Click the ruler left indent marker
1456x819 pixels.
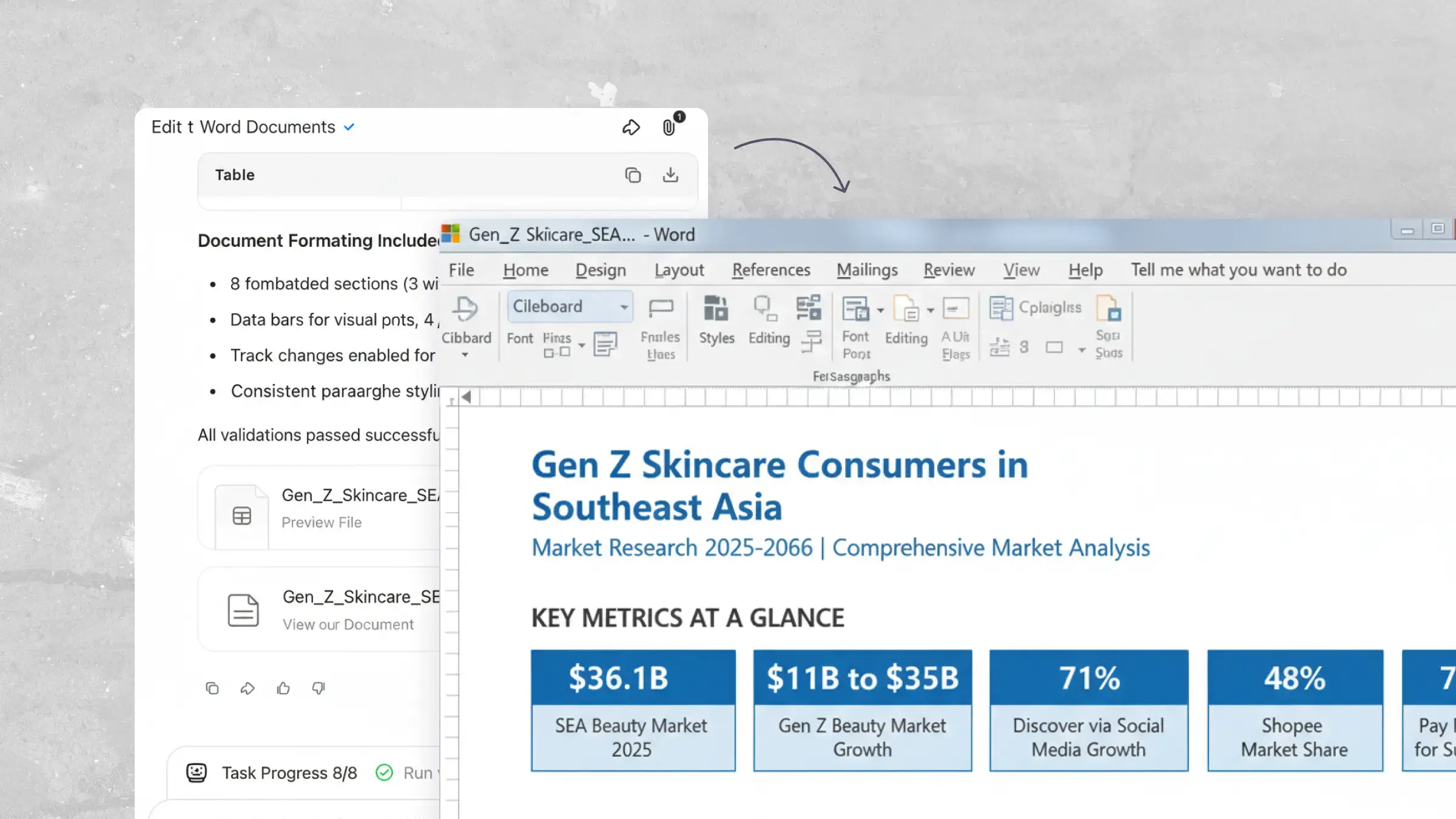[467, 397]
